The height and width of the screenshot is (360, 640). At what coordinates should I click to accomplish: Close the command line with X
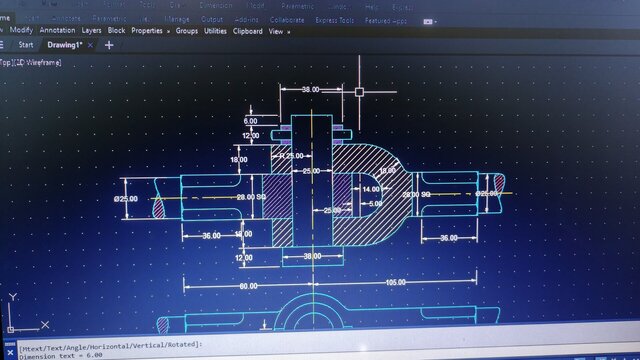(10, 352)
